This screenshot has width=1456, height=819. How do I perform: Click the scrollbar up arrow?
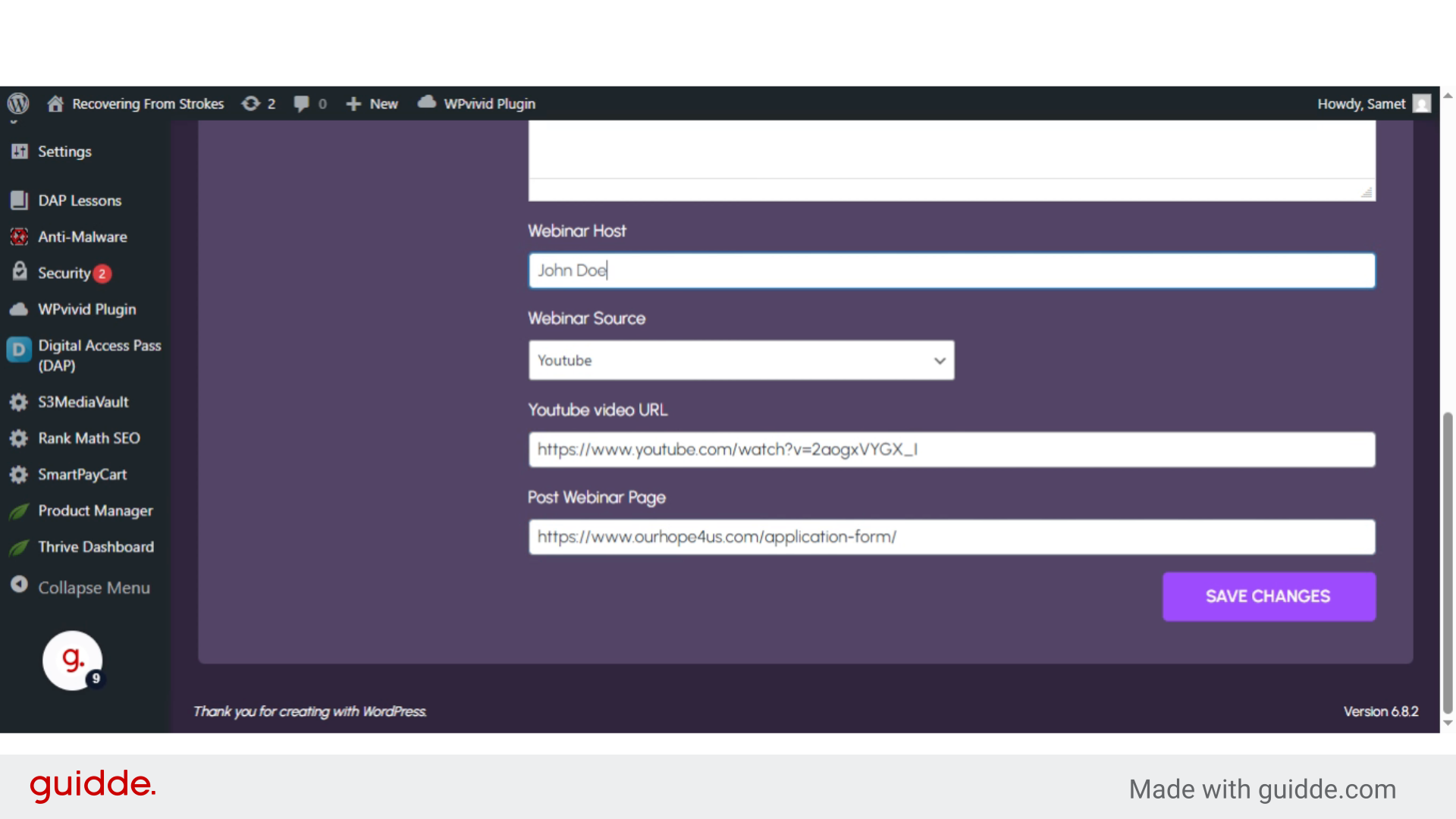click(1448, 96)
